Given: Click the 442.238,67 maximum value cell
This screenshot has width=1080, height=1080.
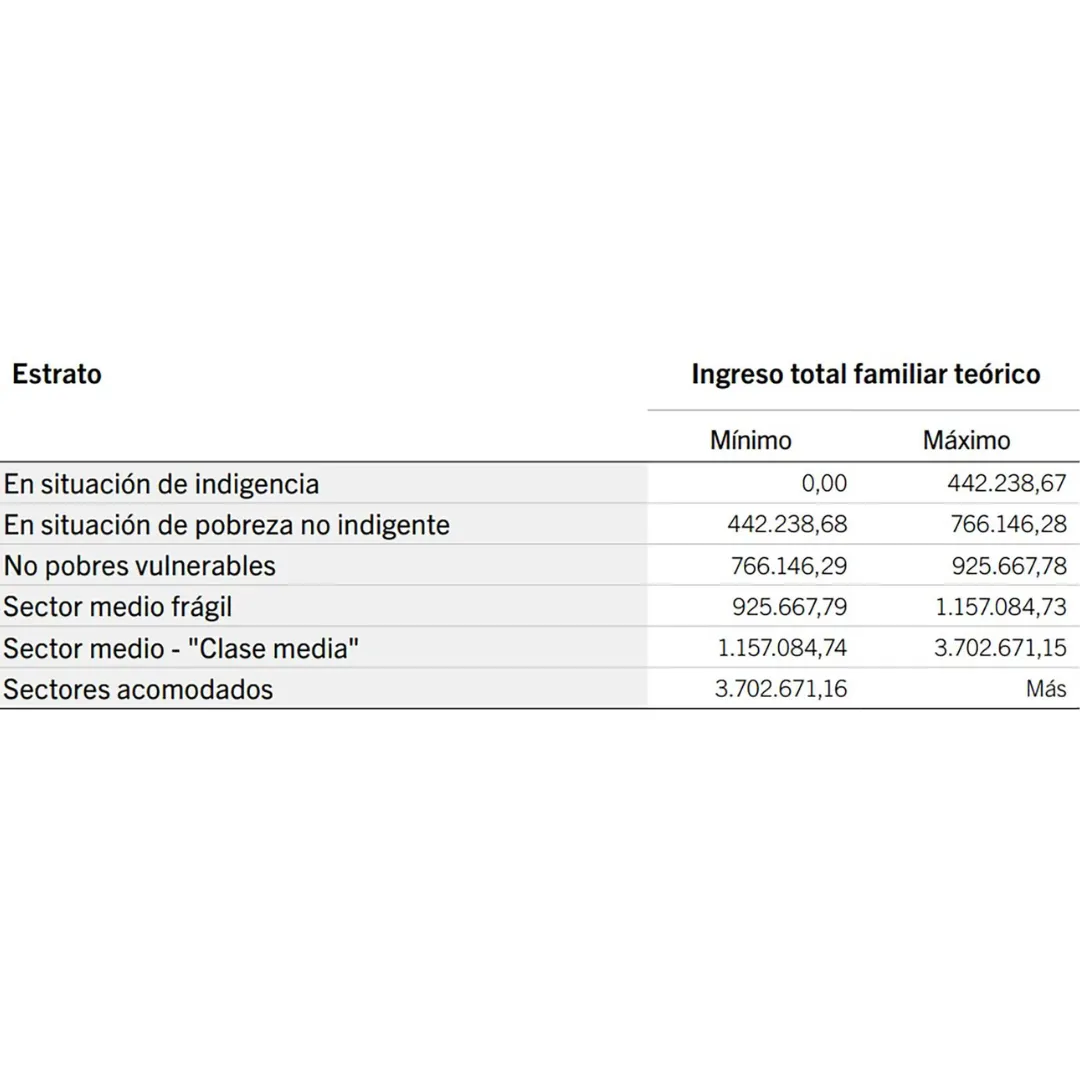Looking at the screenshot, I should [x=1006, y=484].
